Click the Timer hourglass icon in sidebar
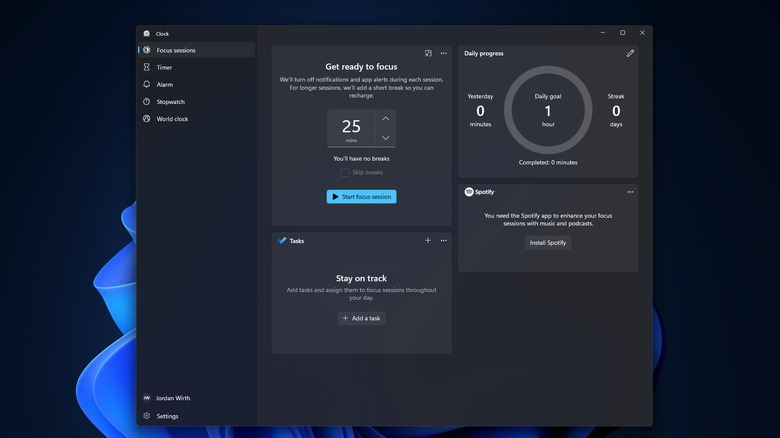The height and width of the screenshot is (438, 780). 147,67
